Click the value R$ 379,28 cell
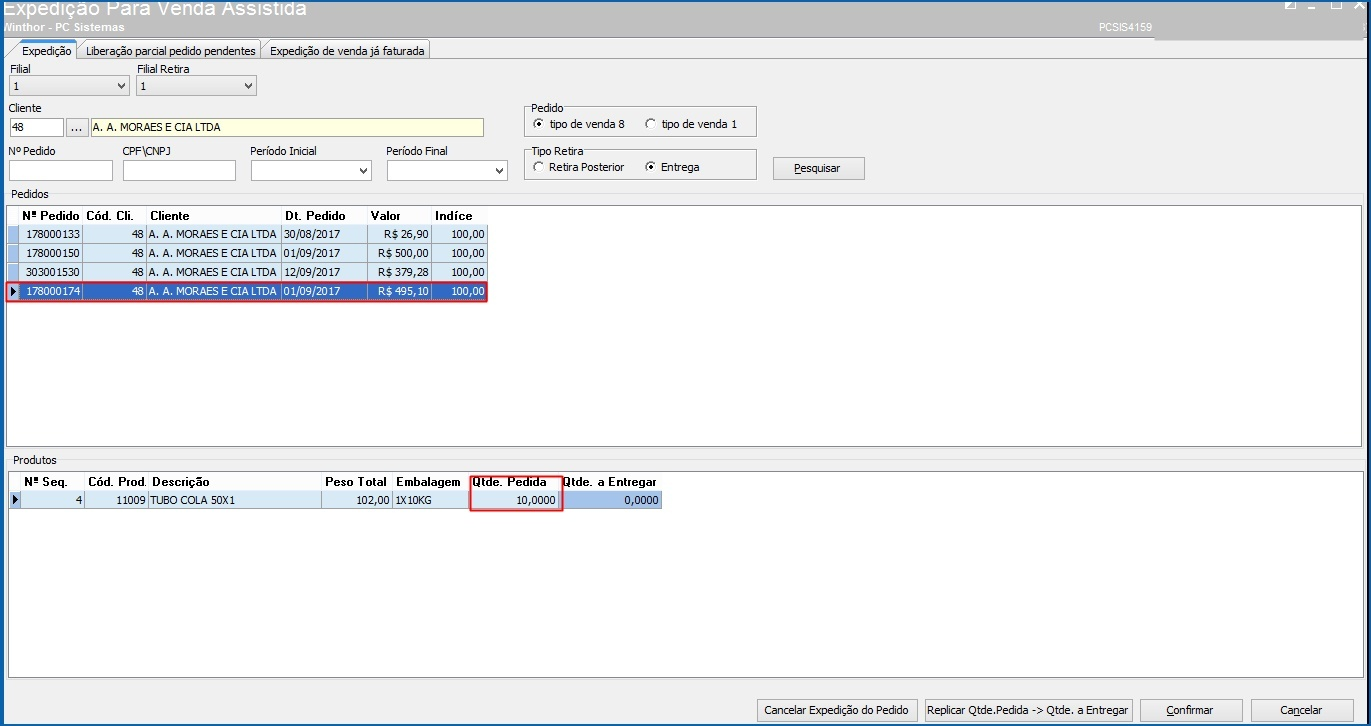Viewport: 1371px width, 726px height. (399, 272)
